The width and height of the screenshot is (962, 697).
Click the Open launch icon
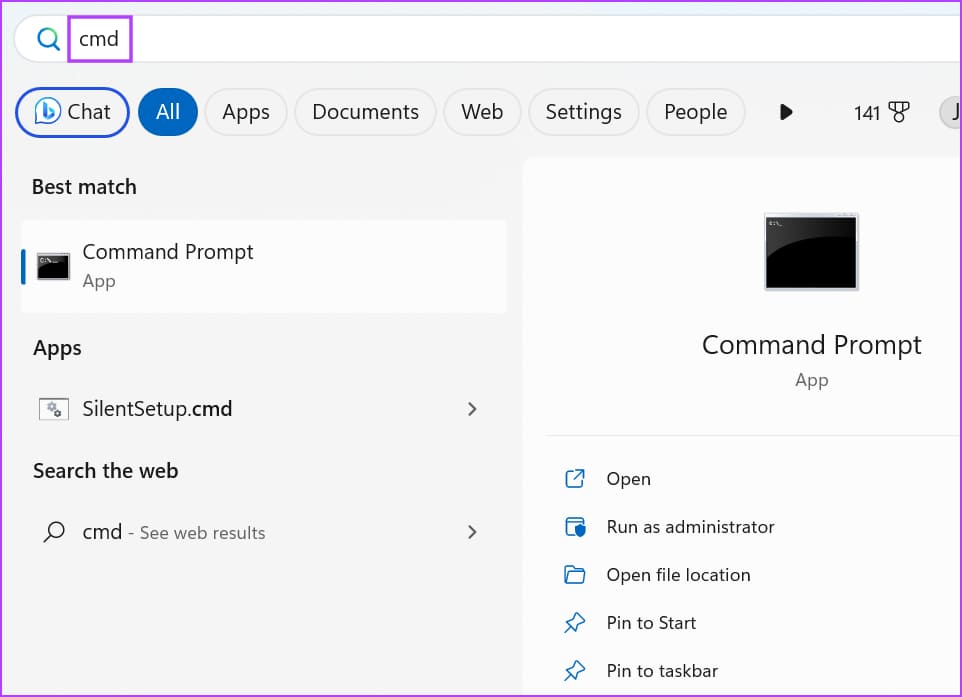click(575, 479)
